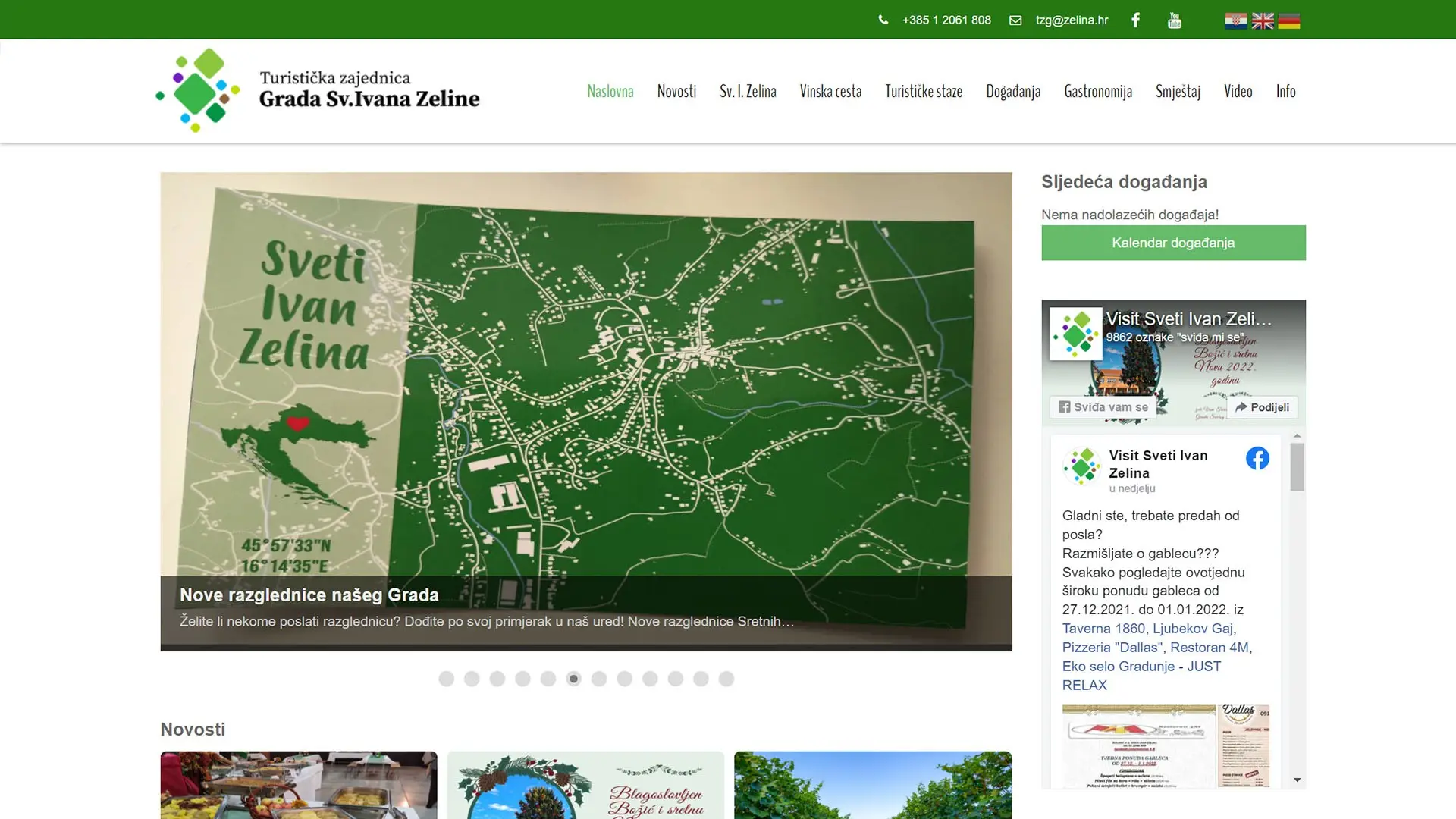Click the Visit Sveti Ivan Zeli... page title

1188,319
